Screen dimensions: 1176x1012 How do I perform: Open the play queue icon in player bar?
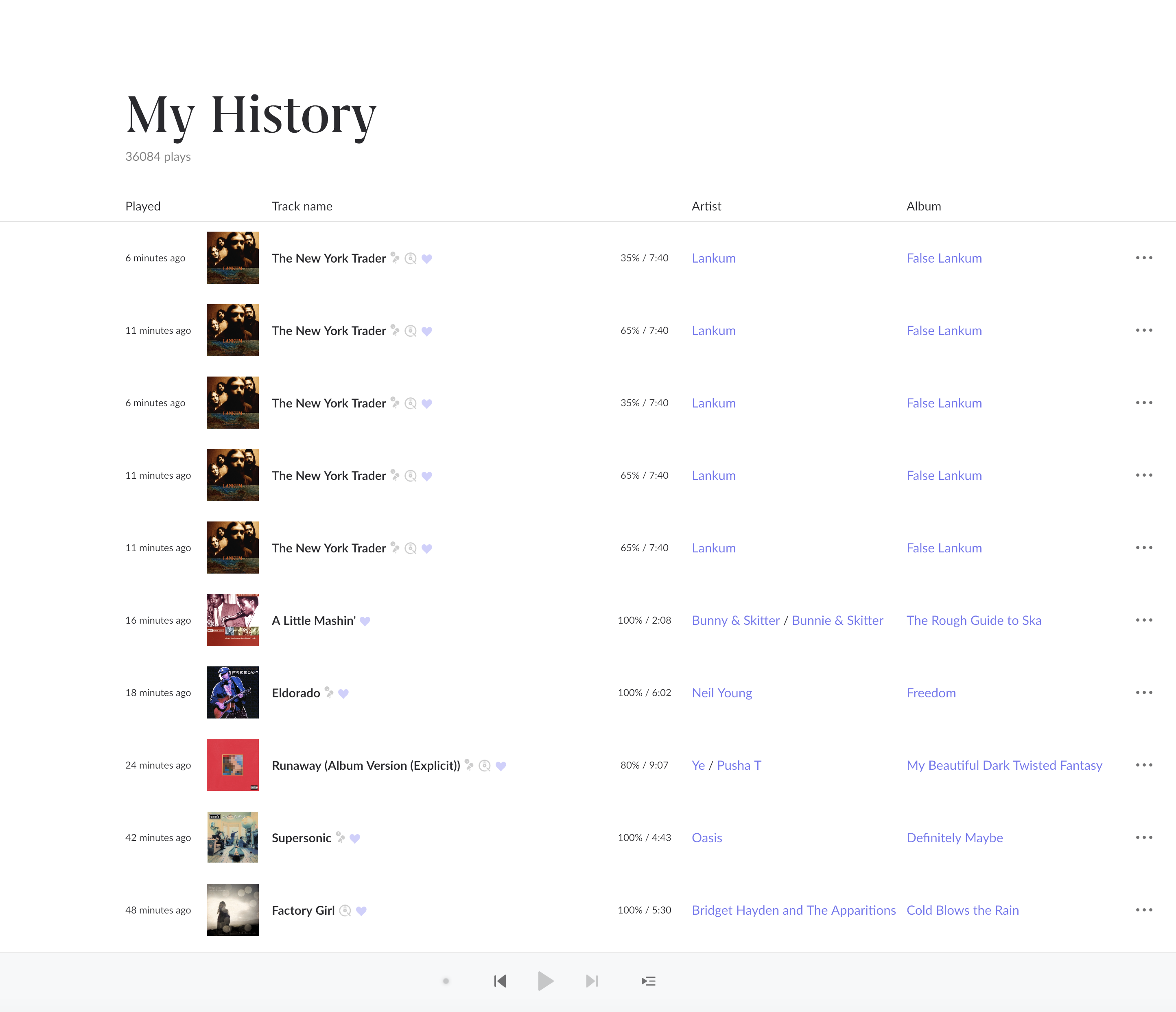click(648, 981)
